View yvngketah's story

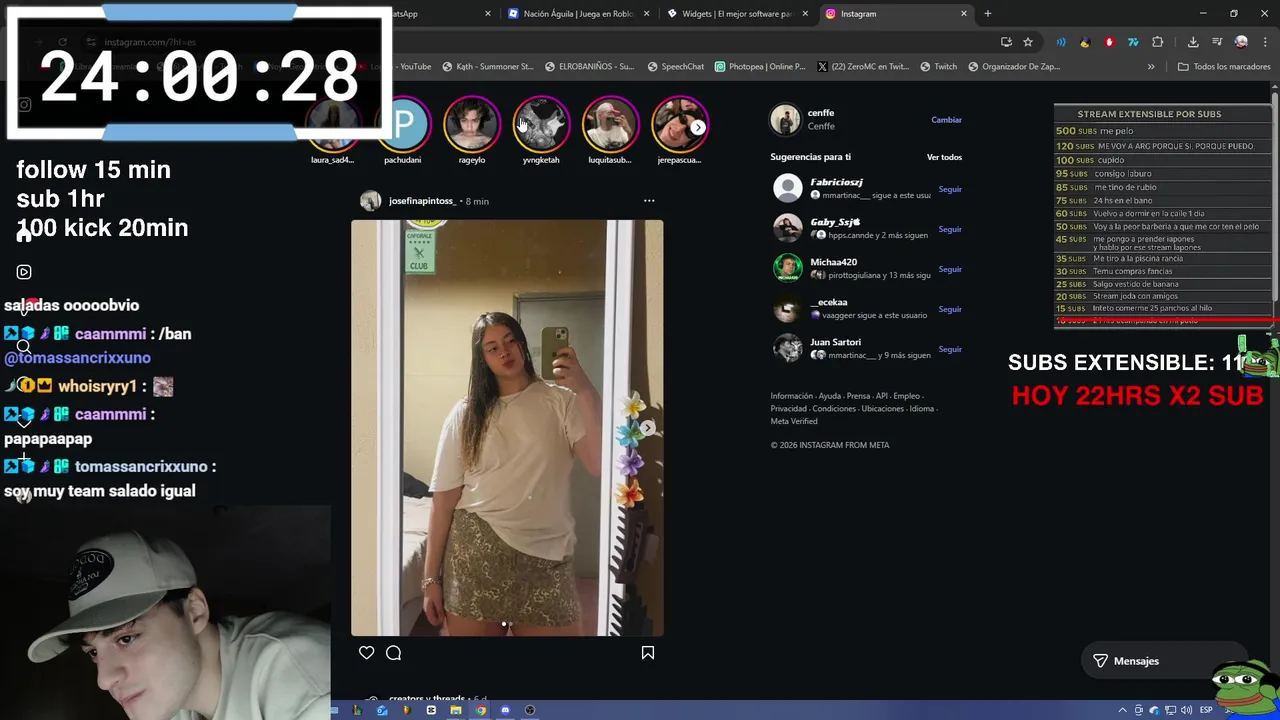541,124
